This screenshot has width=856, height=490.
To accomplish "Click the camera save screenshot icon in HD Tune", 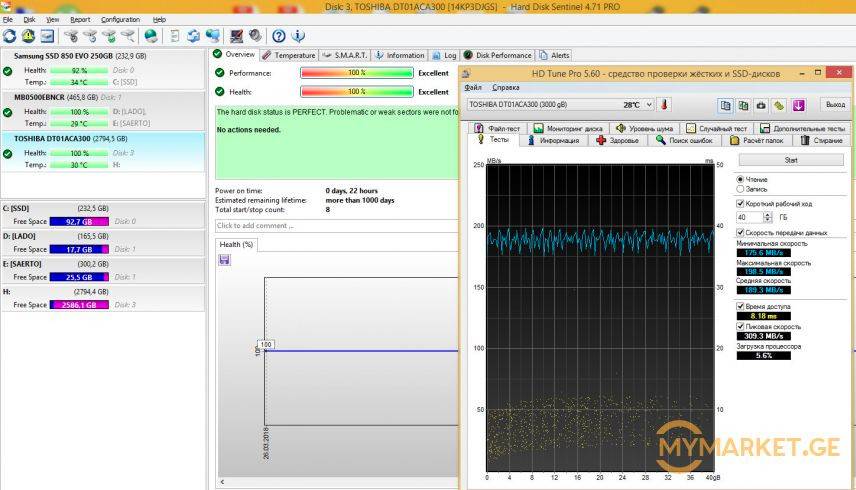I will click(761, 105).
